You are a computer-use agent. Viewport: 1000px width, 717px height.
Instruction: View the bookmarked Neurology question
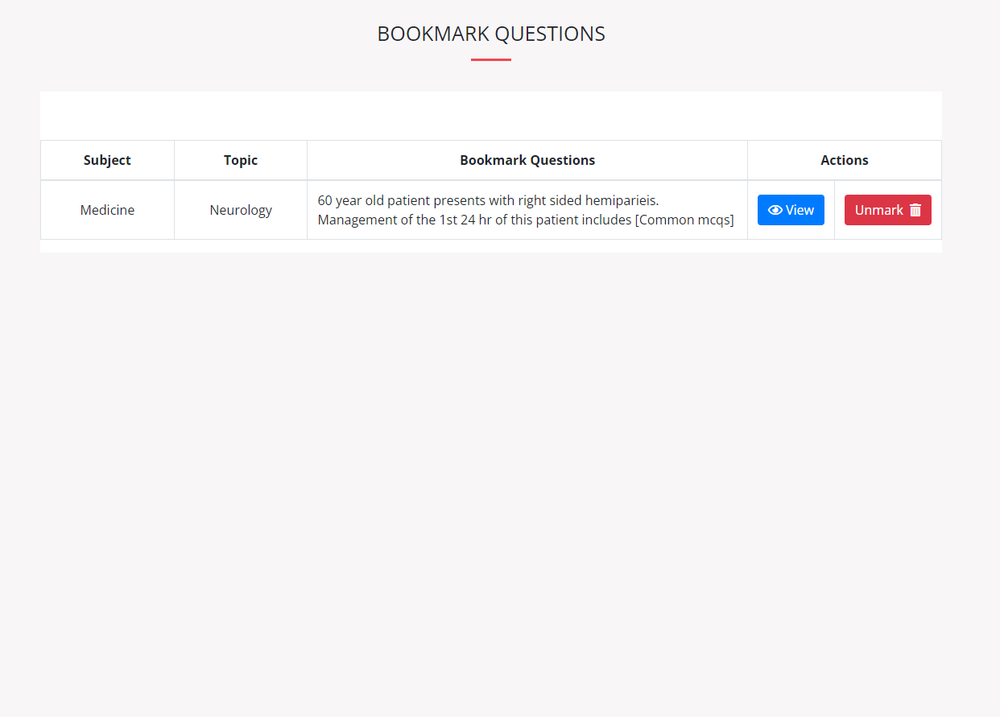pos(790,210)
